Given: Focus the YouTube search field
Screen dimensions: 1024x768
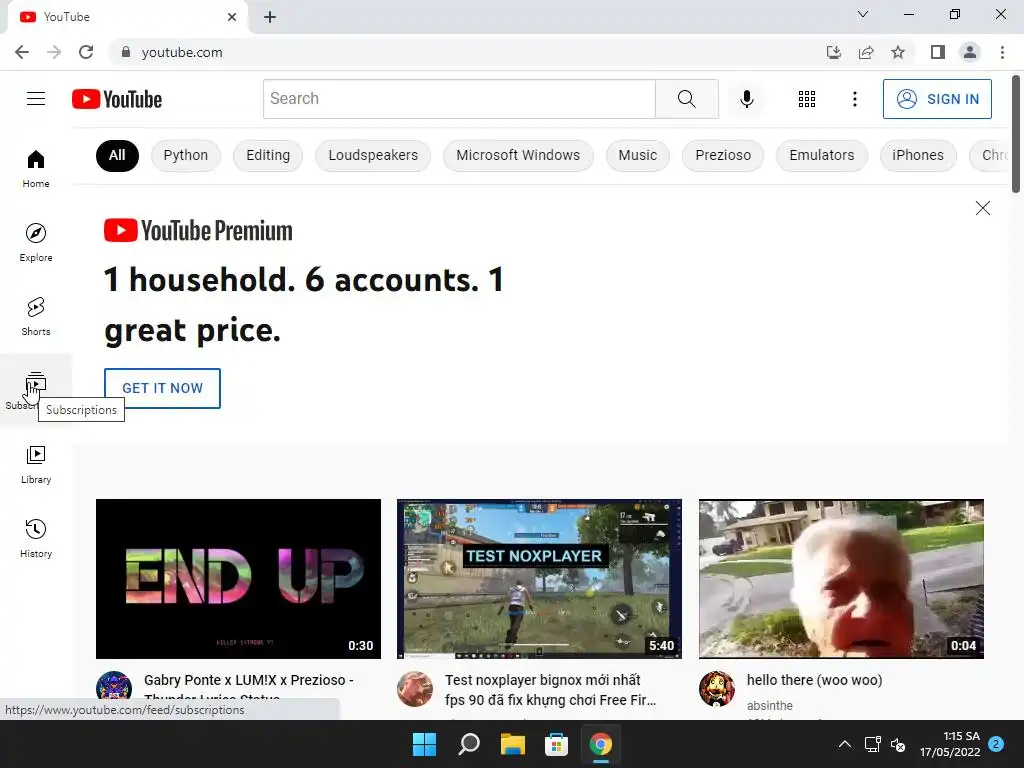Looking at the screenshot, I should tap(459, 99).
